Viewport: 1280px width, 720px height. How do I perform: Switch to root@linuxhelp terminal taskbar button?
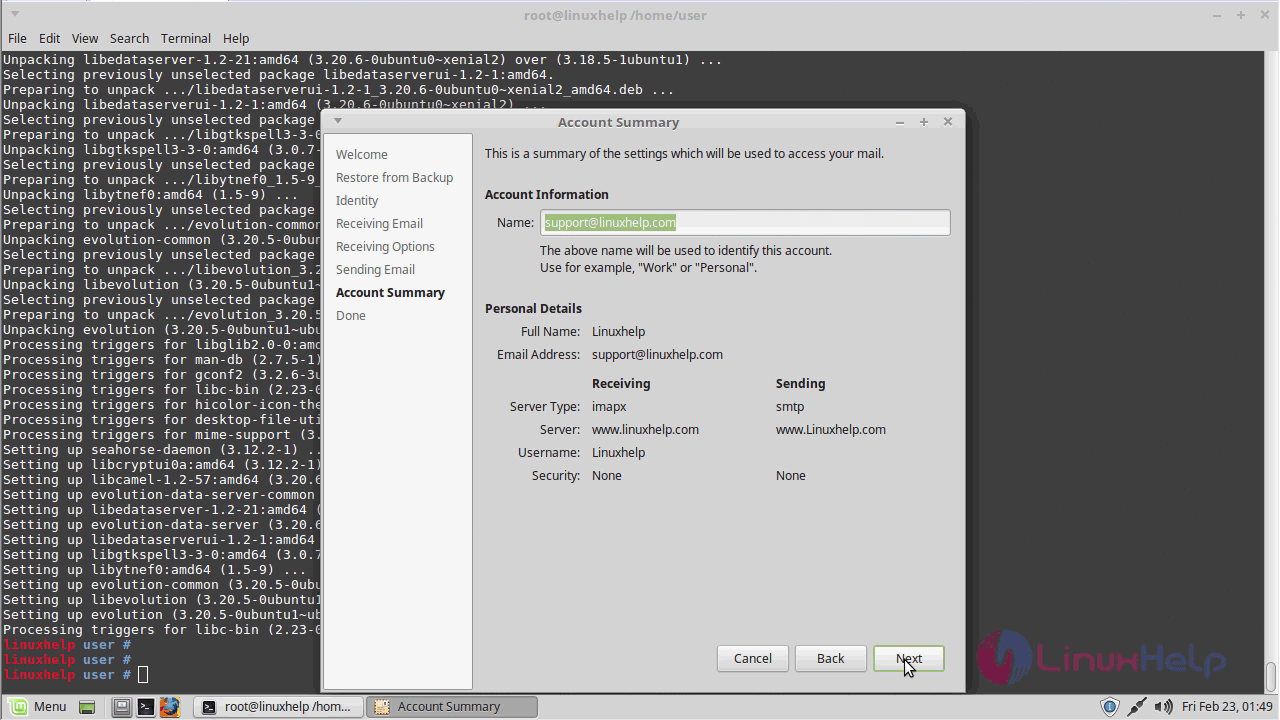[277, 706]
